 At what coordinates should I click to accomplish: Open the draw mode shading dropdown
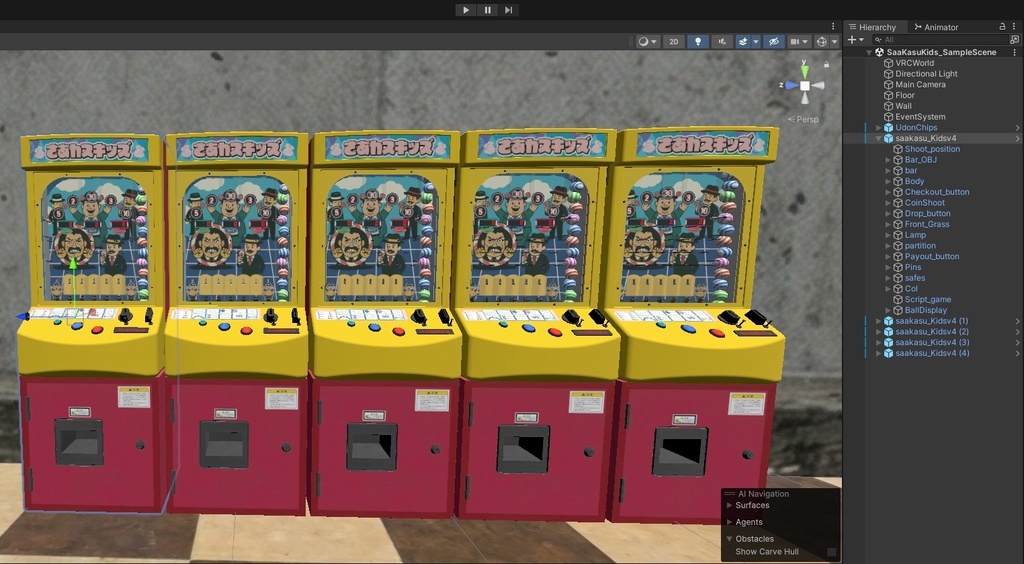pyautogui.click(x=648, y=42)
